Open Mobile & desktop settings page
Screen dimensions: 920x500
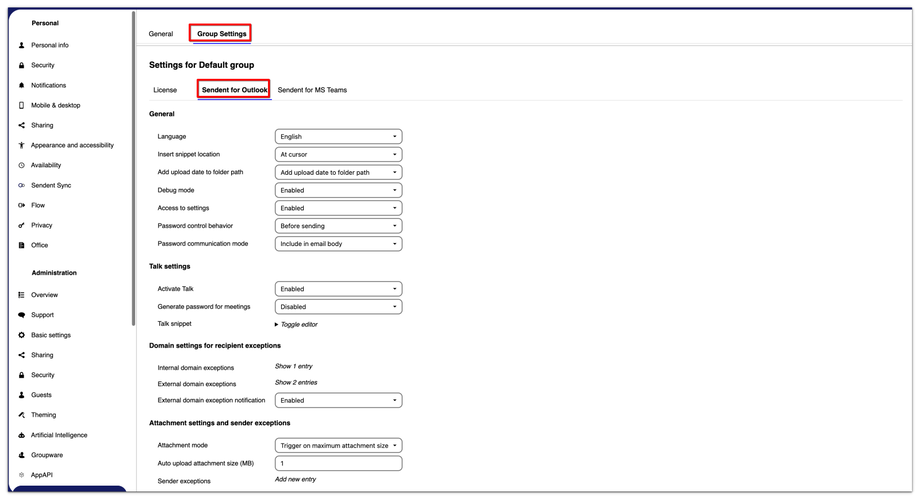tap(56, 105)
